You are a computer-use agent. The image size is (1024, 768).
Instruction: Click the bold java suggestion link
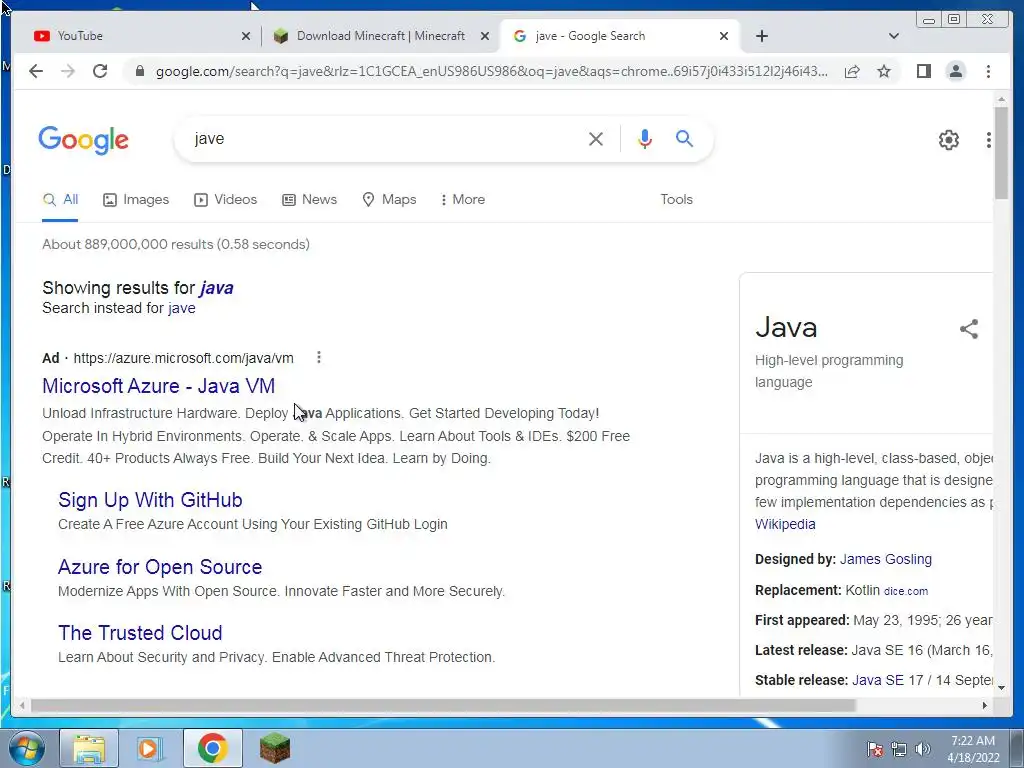(x=217, y=288)
